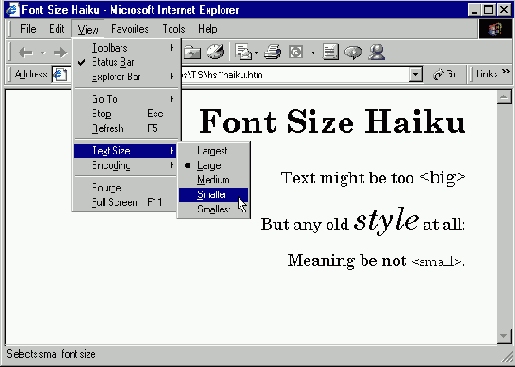
Task: Click the Edit page toolbar icon
Action: pyautogui.click(x=296, y=52)
